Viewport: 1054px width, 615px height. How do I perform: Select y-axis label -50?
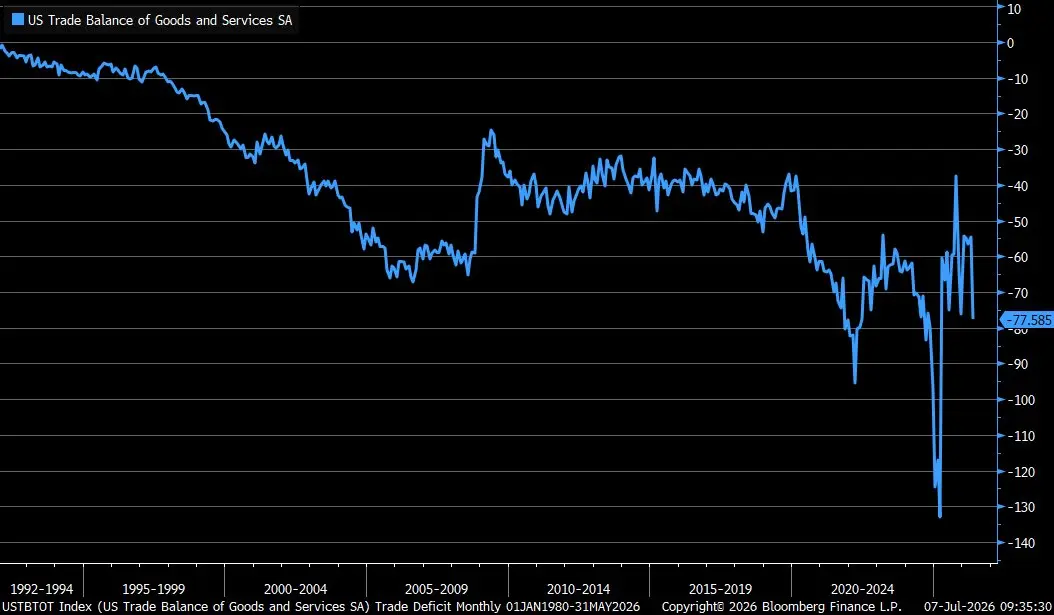(x=1018, y=221)
